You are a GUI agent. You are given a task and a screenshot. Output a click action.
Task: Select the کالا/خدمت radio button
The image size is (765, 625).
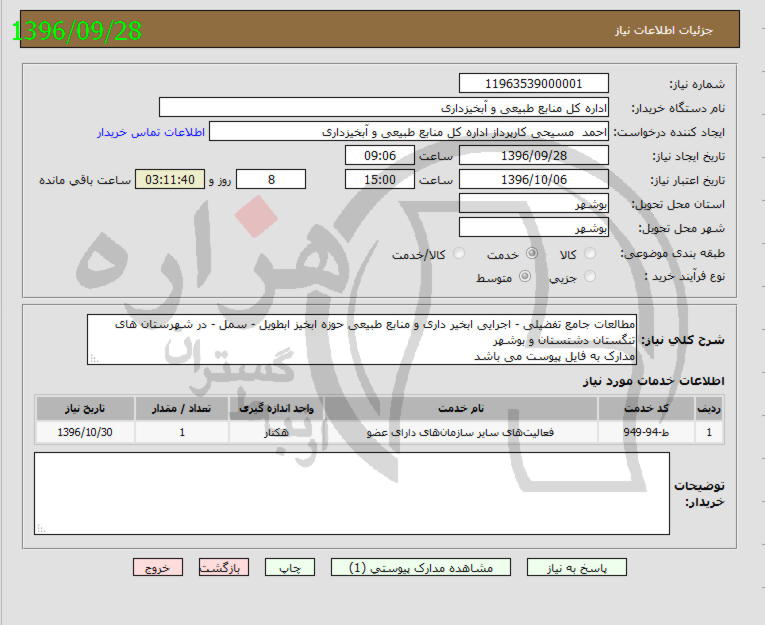(459, 253)
